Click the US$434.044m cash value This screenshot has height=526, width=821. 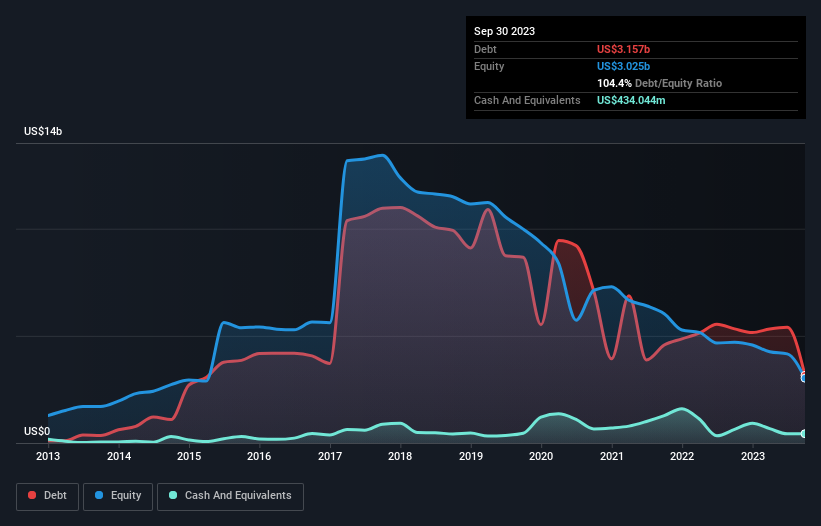(x=631, y=100)
